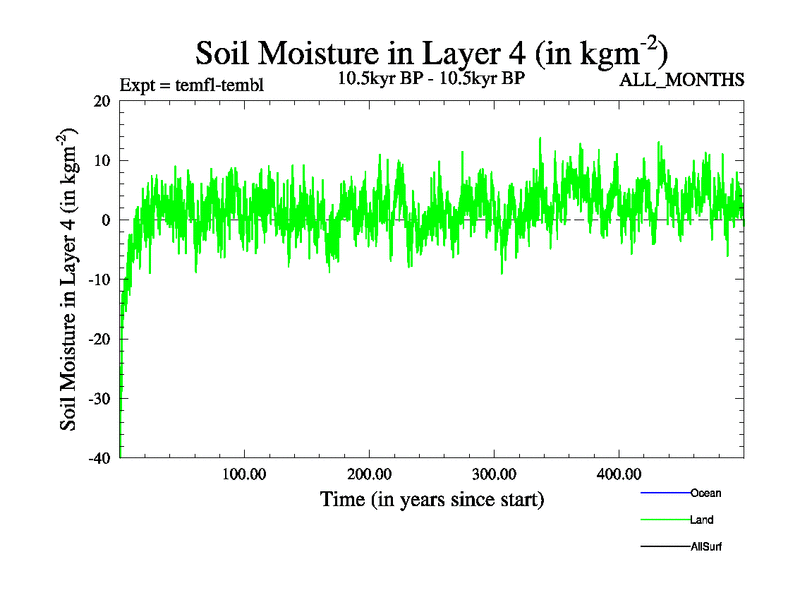The width and height of the screenshot is (800, 600).
Task: Click the 0 y-axis tick label
Action: [106, 220]
